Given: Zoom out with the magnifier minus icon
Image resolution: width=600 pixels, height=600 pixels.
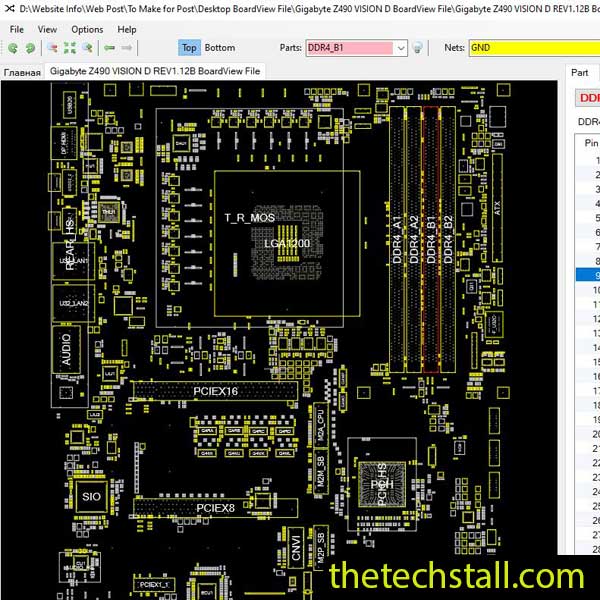Looking at the screenshot, I should point(52,48).
